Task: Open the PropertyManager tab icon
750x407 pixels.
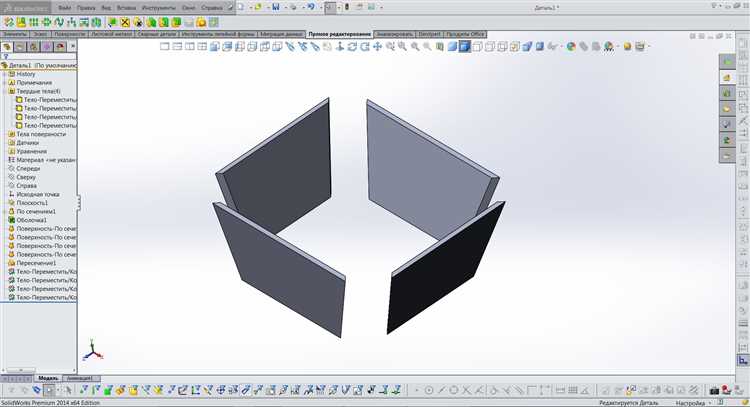Action: click(x=20, y=47)
